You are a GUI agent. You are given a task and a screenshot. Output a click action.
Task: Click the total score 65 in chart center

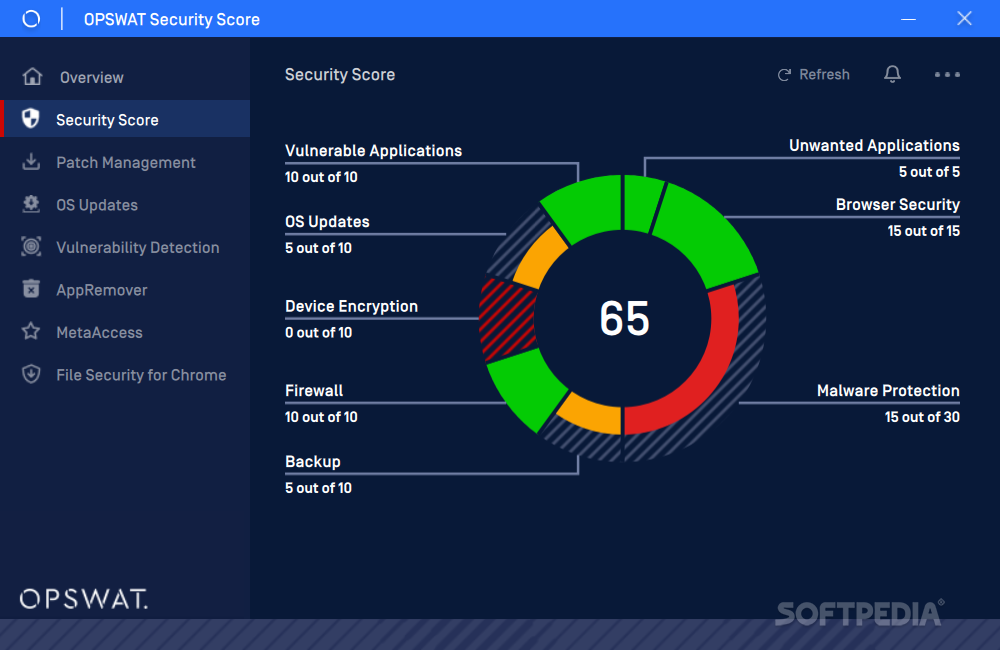[x=624, y=318]
